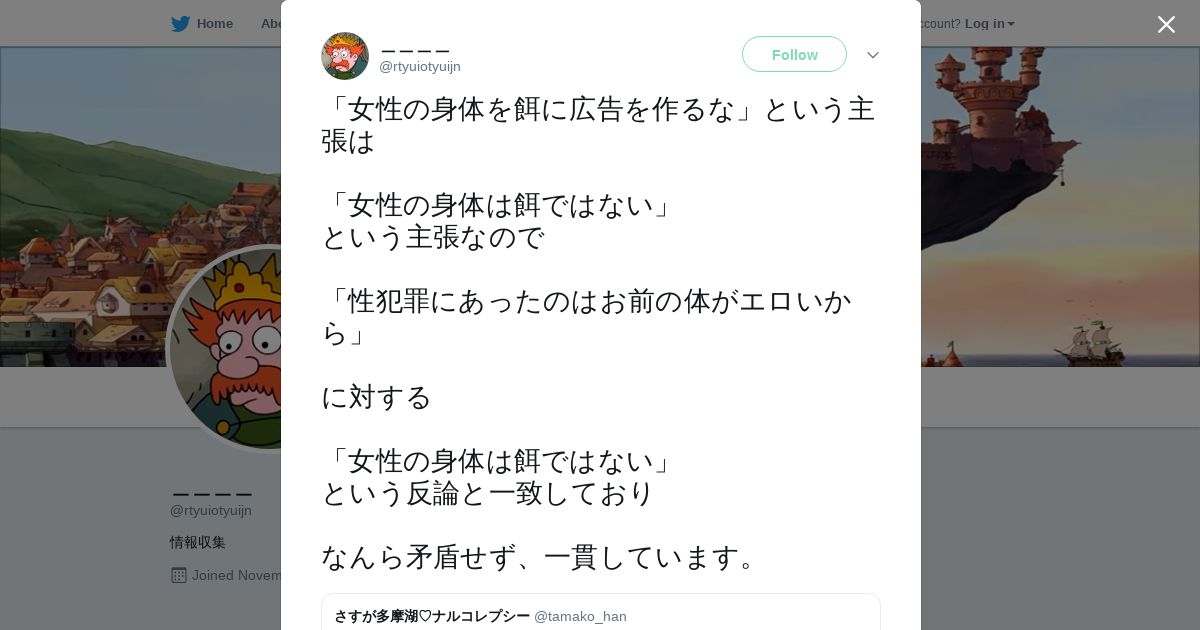Image resolution: width=1200 pixels, height=630 pixels.
Task: Open the large profile picture behind the tweet
Action: [226, 348]
